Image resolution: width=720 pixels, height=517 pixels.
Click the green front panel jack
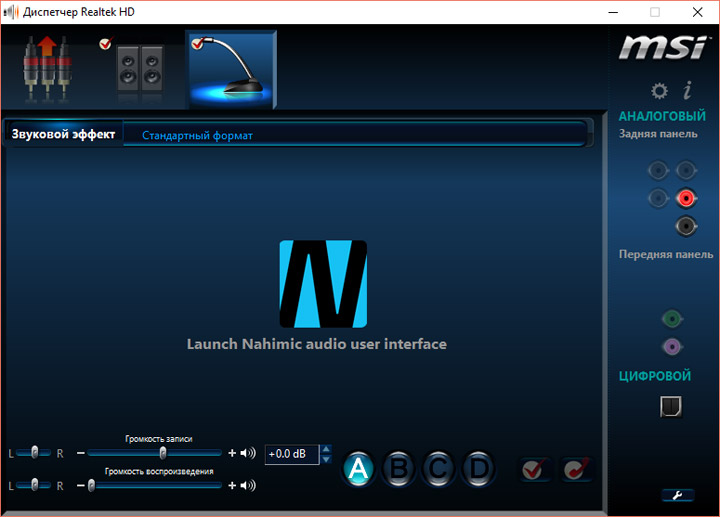(x=672, y=319)
